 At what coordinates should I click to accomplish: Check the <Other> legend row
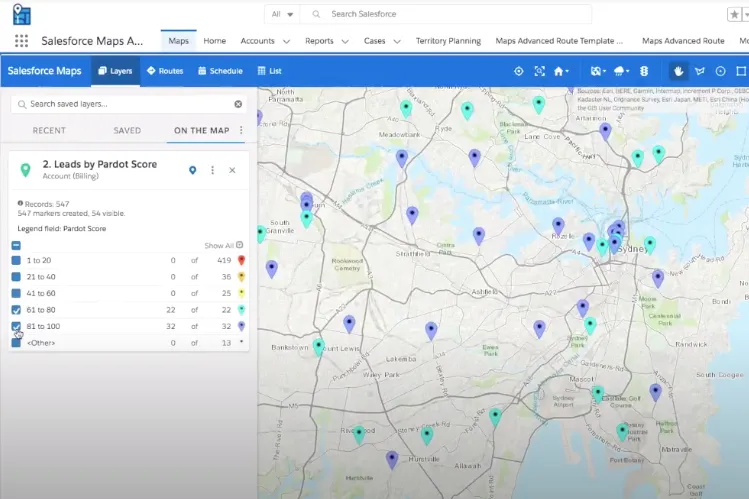(x=16, y=343)
